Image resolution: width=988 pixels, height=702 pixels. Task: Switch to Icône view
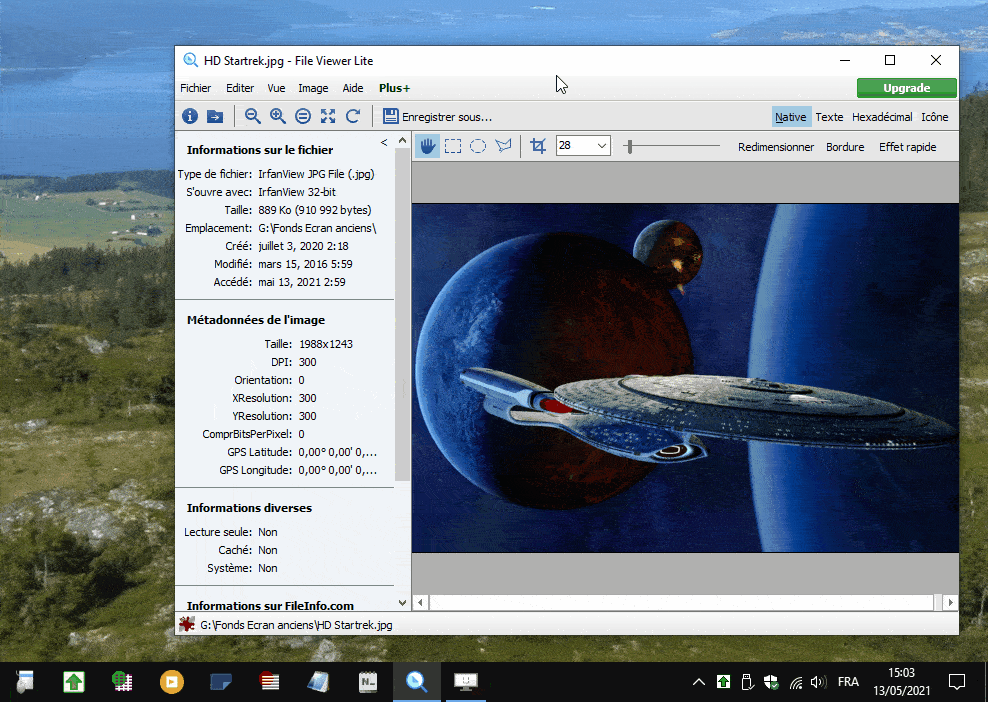934,117
